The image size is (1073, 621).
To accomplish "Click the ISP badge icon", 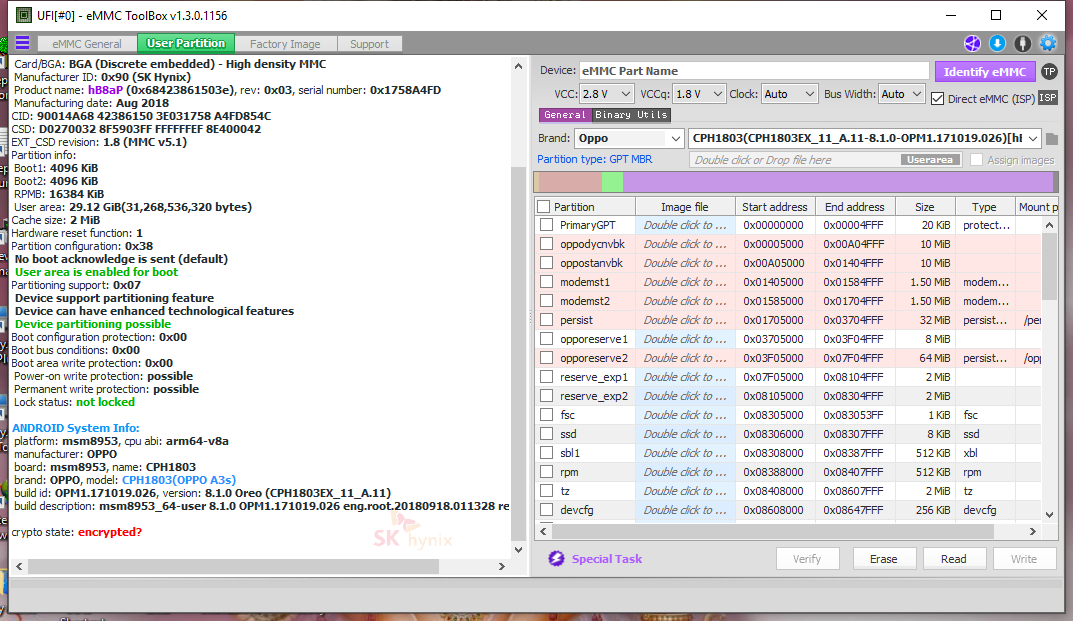I will [1048, 98].
